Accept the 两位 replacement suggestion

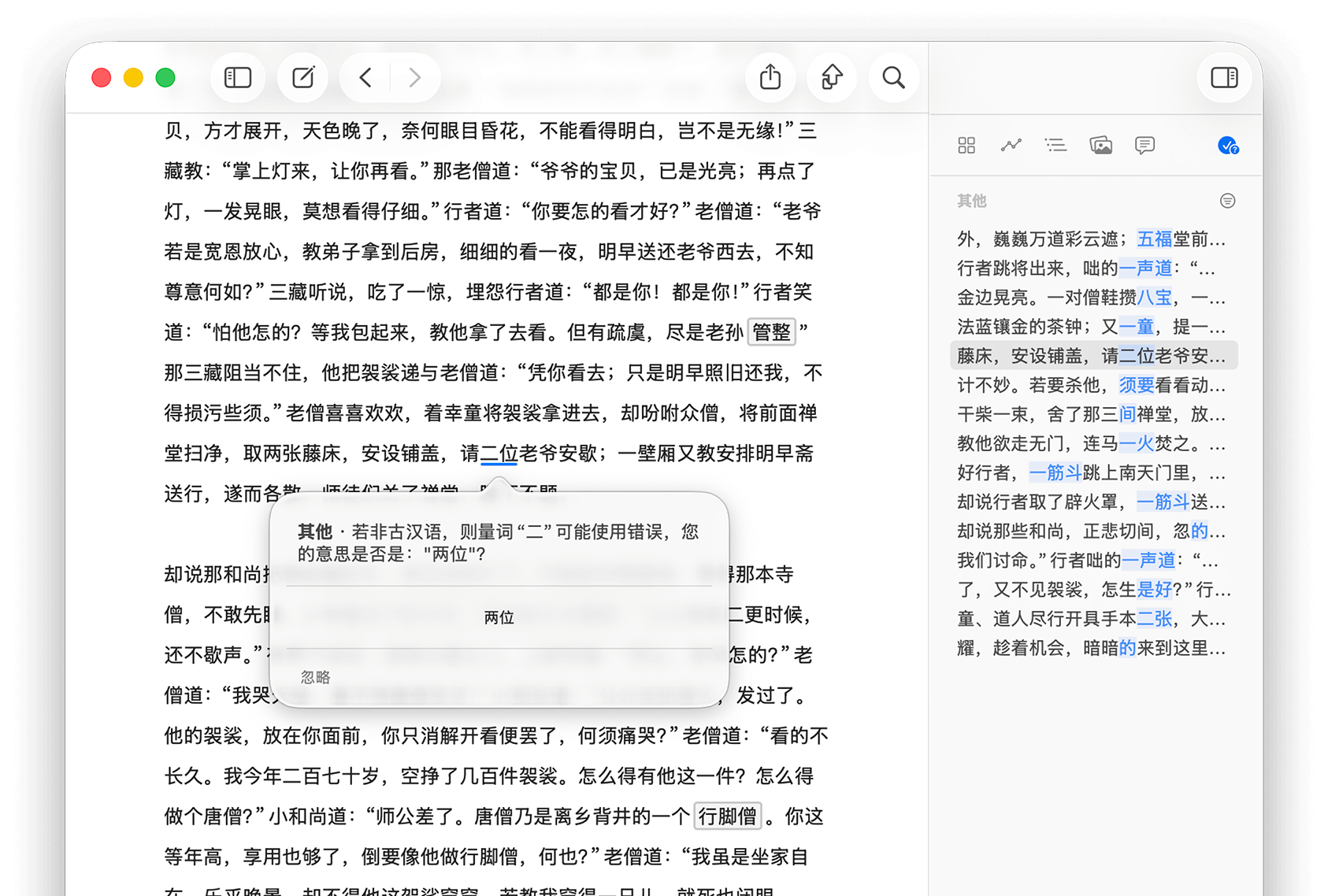click(499, 617)
